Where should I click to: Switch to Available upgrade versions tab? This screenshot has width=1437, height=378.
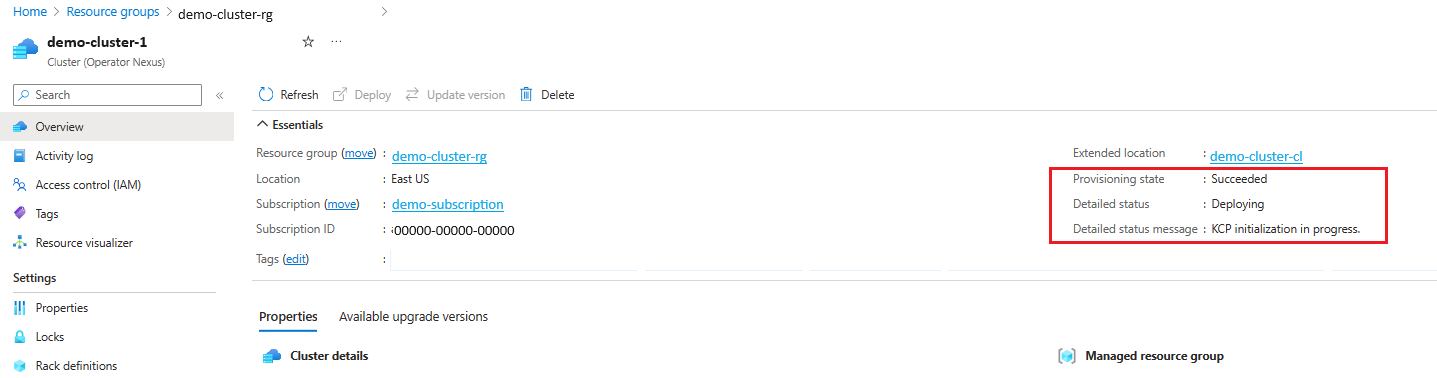point(413,317)
